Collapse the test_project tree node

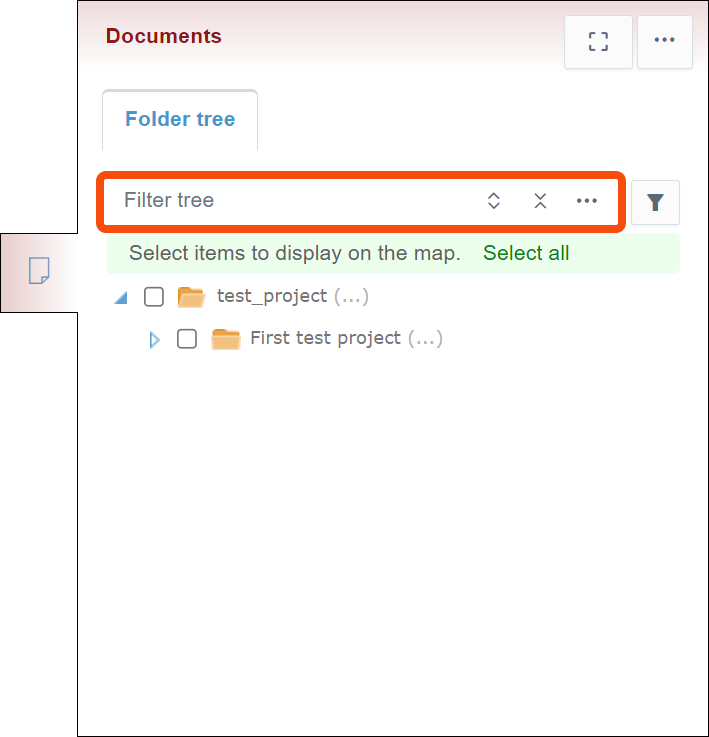(x=121, y=297)
